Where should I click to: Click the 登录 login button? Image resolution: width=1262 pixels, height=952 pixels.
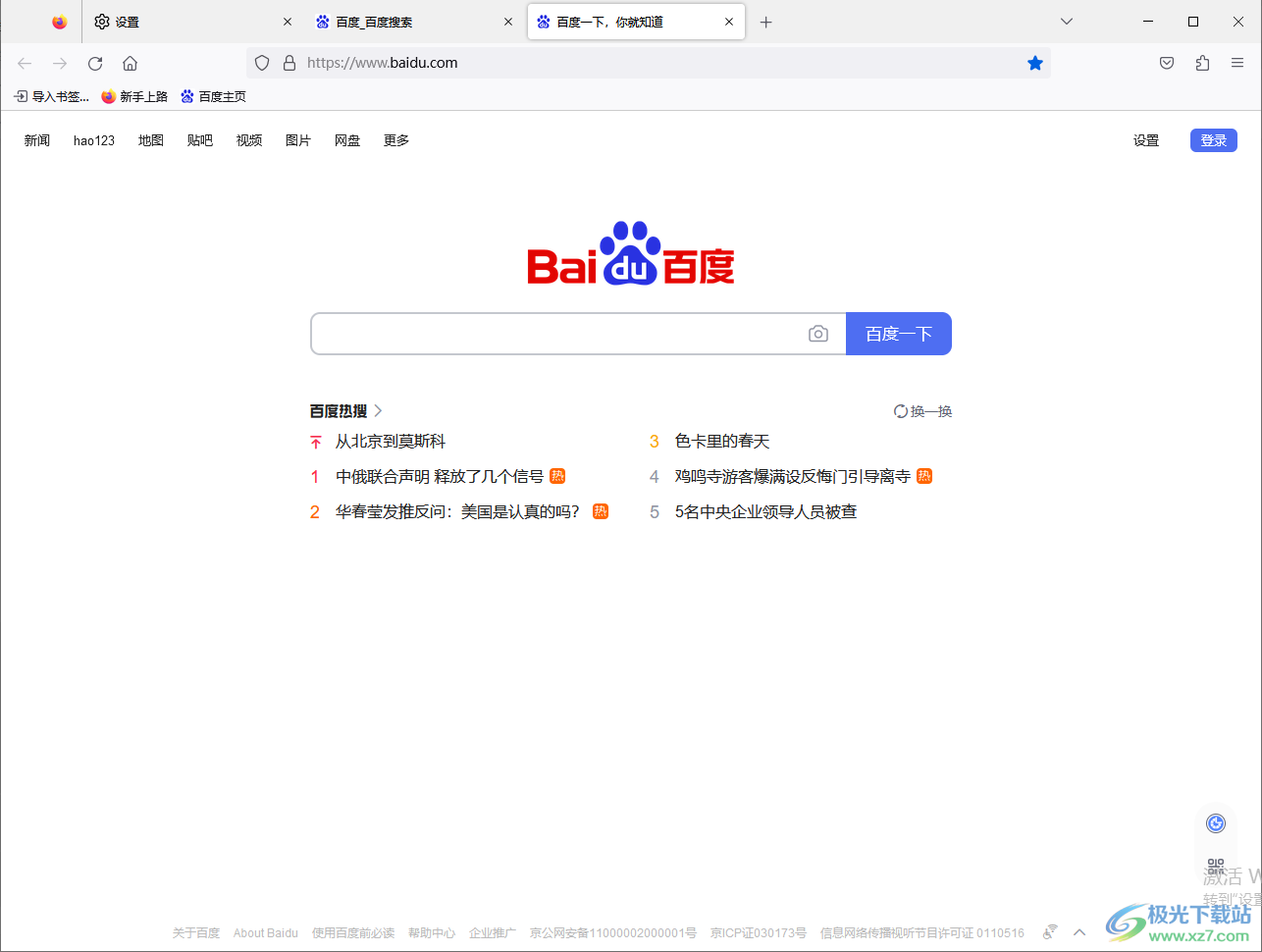(1214, 140)
